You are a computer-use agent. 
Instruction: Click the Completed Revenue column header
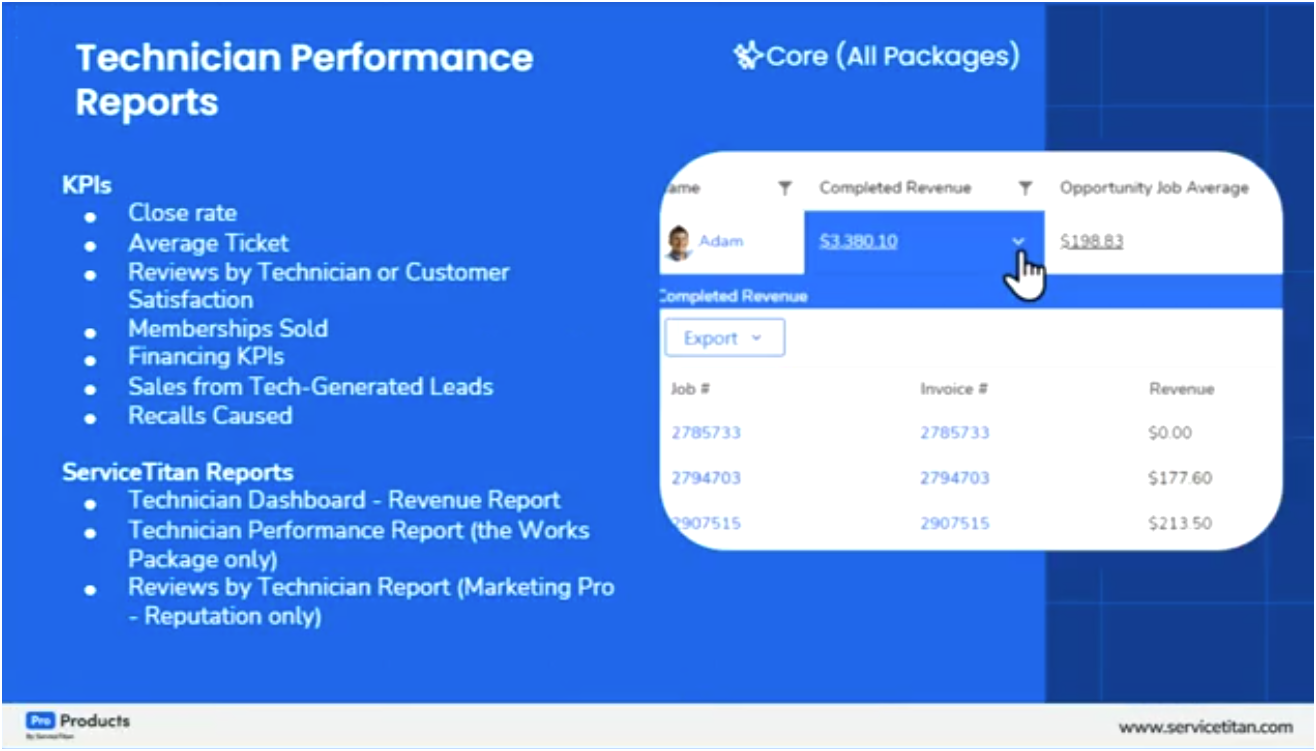pos(895,188)
